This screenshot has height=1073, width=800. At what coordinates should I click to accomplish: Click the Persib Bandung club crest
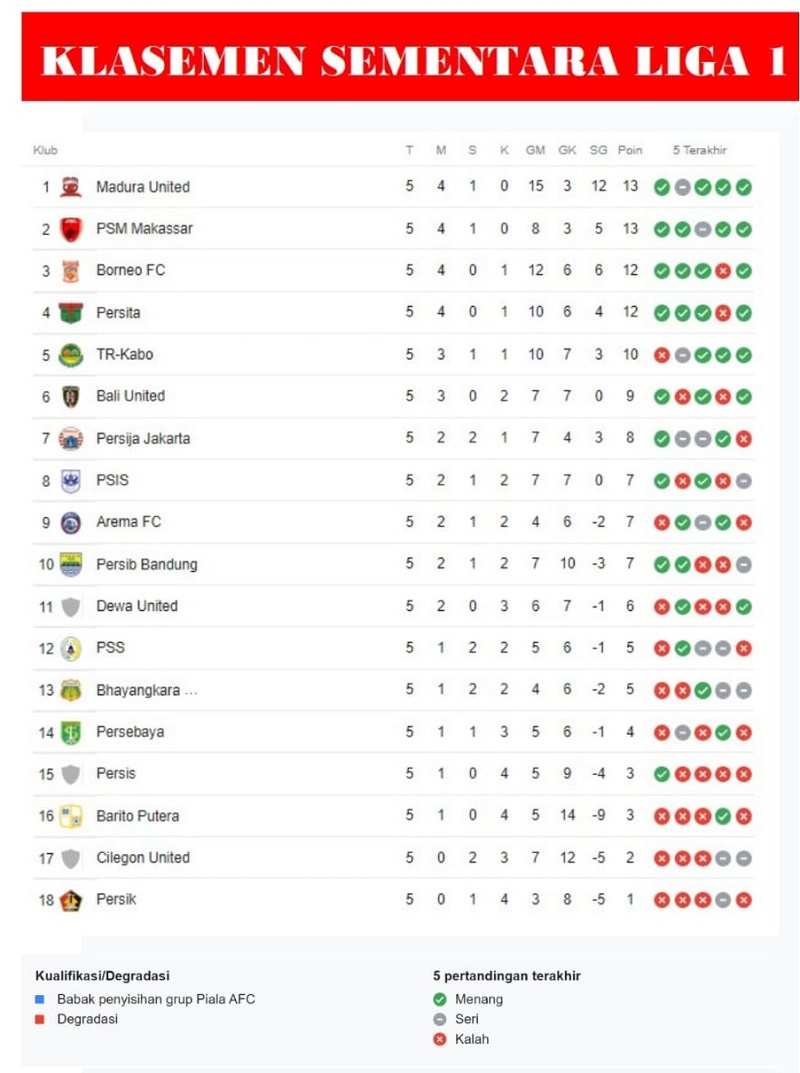coord(70,565)
